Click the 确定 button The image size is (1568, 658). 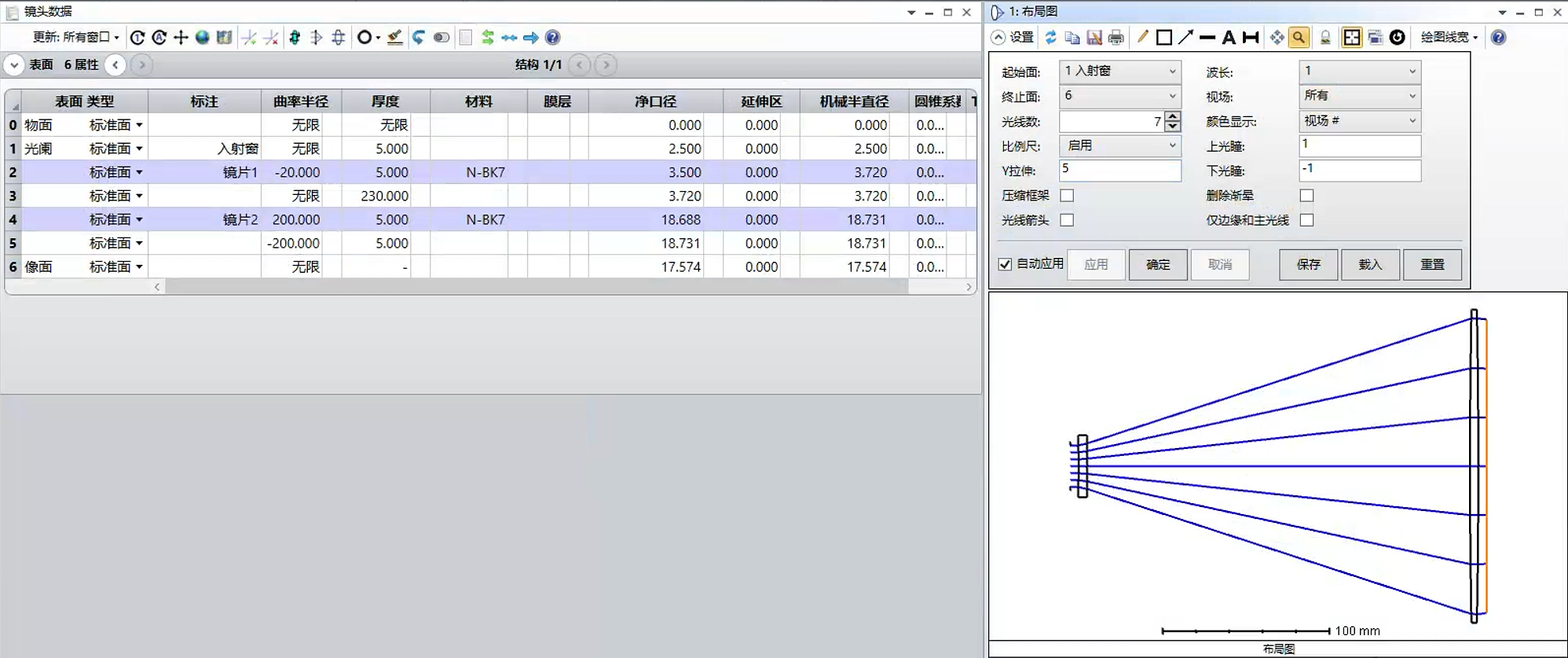(1158, 265)
